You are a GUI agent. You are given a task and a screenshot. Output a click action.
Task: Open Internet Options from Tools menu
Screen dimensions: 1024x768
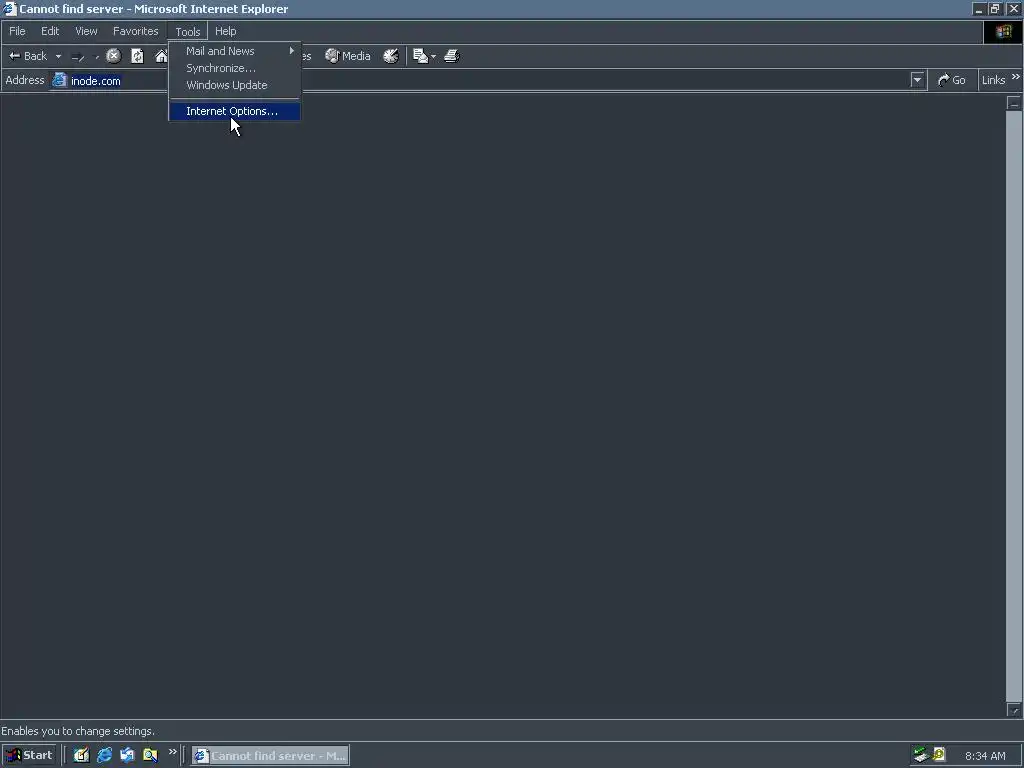[x=235, y=111]
